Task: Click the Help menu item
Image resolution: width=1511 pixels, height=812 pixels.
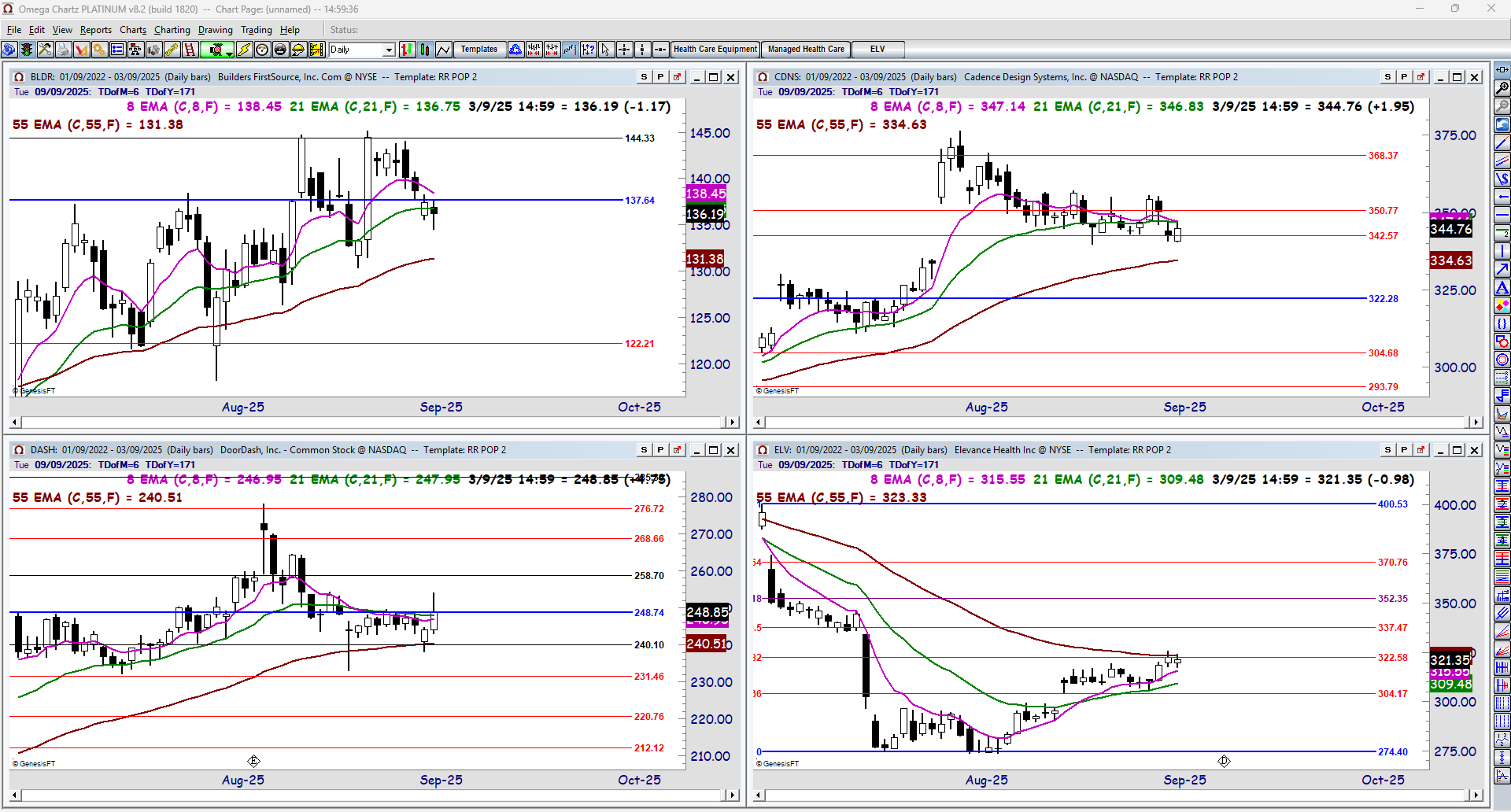Action: (x=290, y=30)
